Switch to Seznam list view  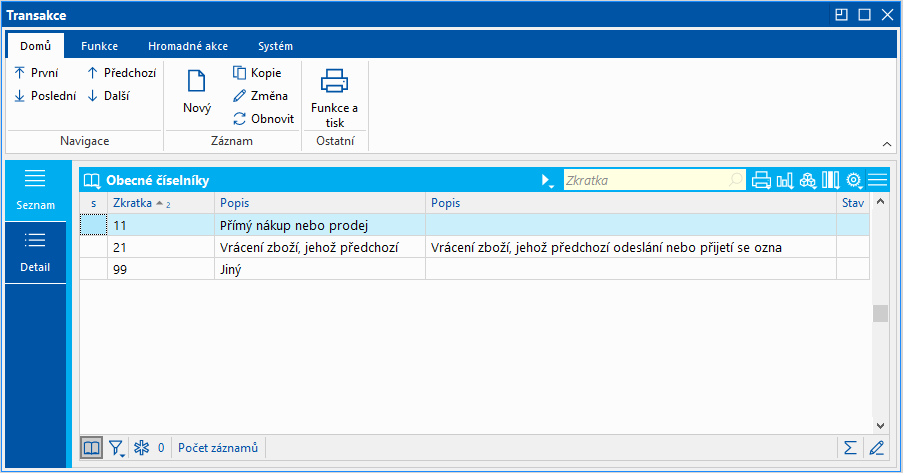click(35, 191)
